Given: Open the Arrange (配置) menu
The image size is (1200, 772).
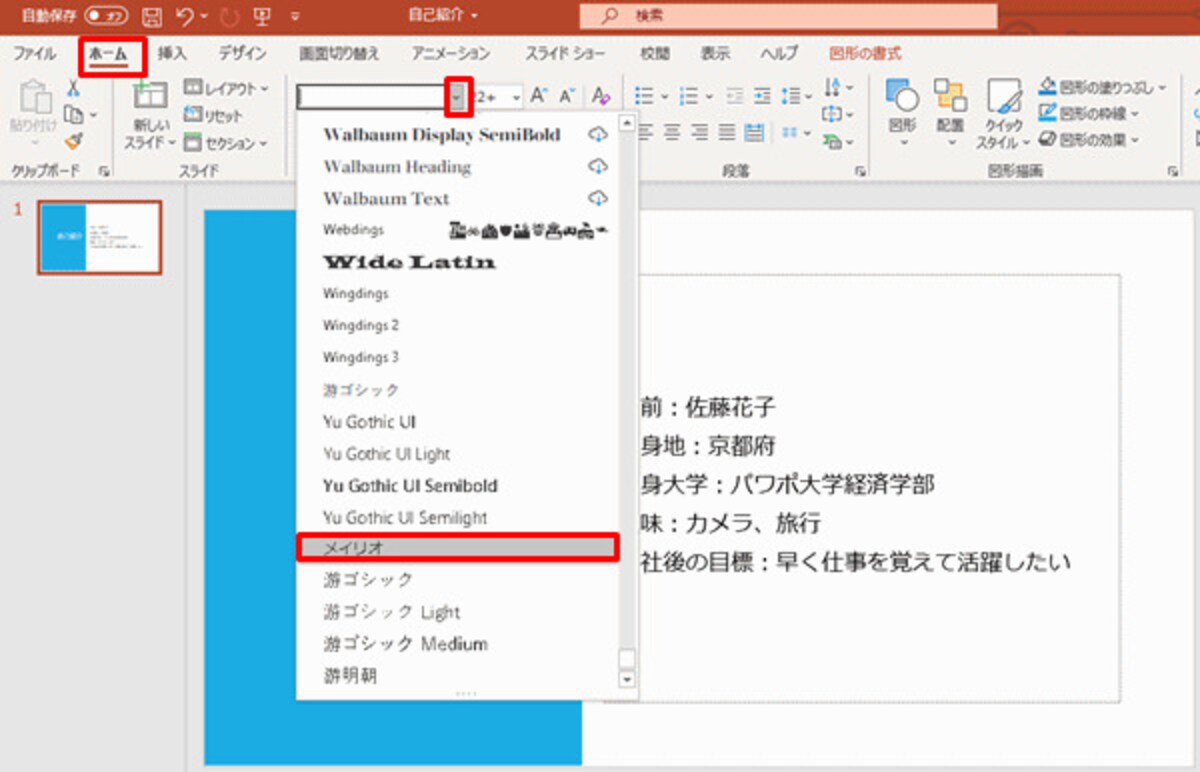Looking at the screenshot, I should pos(950,111).
